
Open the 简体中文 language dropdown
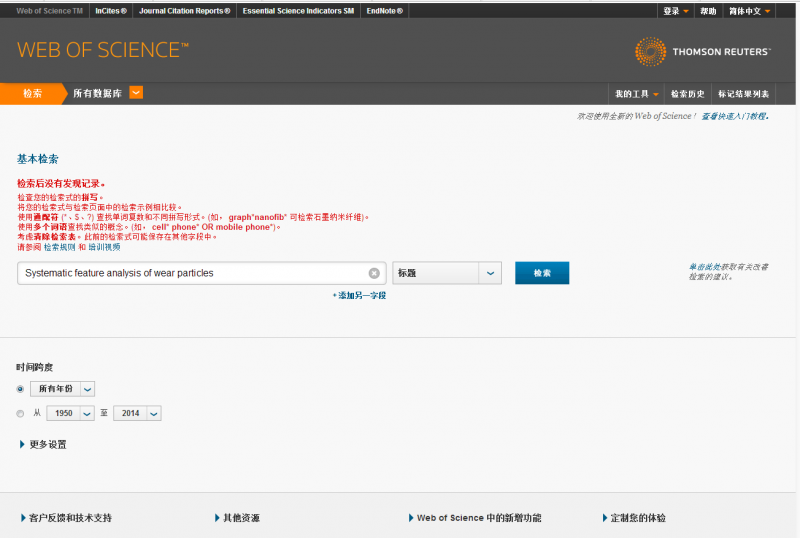click(749, 11)
